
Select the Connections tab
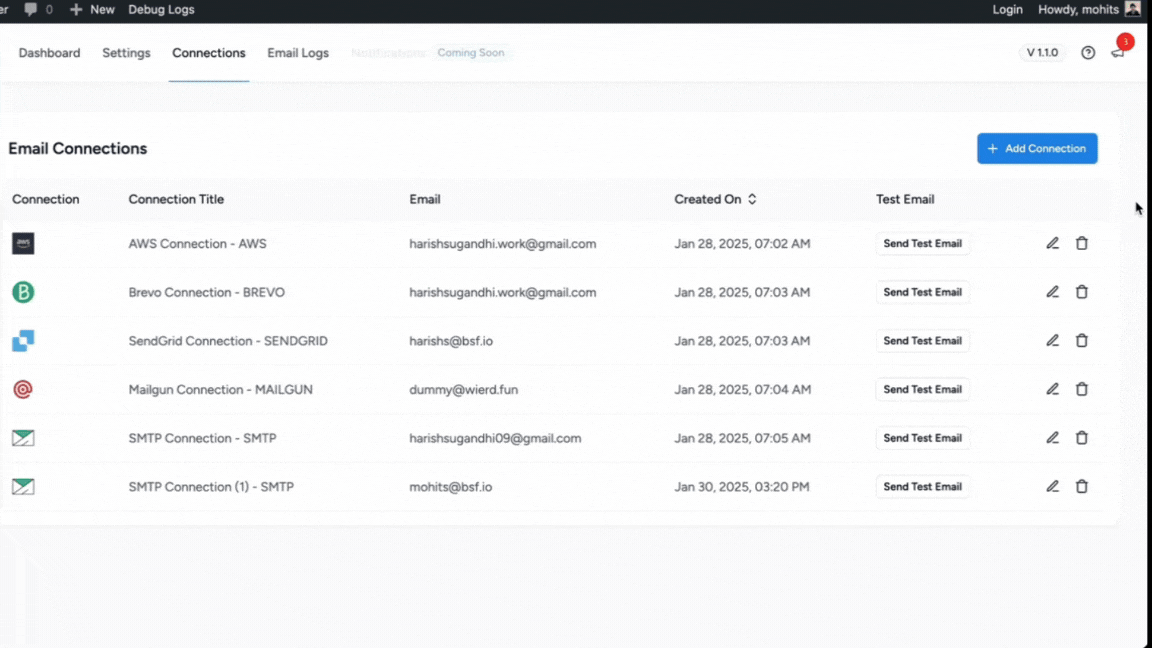point(209,53)
